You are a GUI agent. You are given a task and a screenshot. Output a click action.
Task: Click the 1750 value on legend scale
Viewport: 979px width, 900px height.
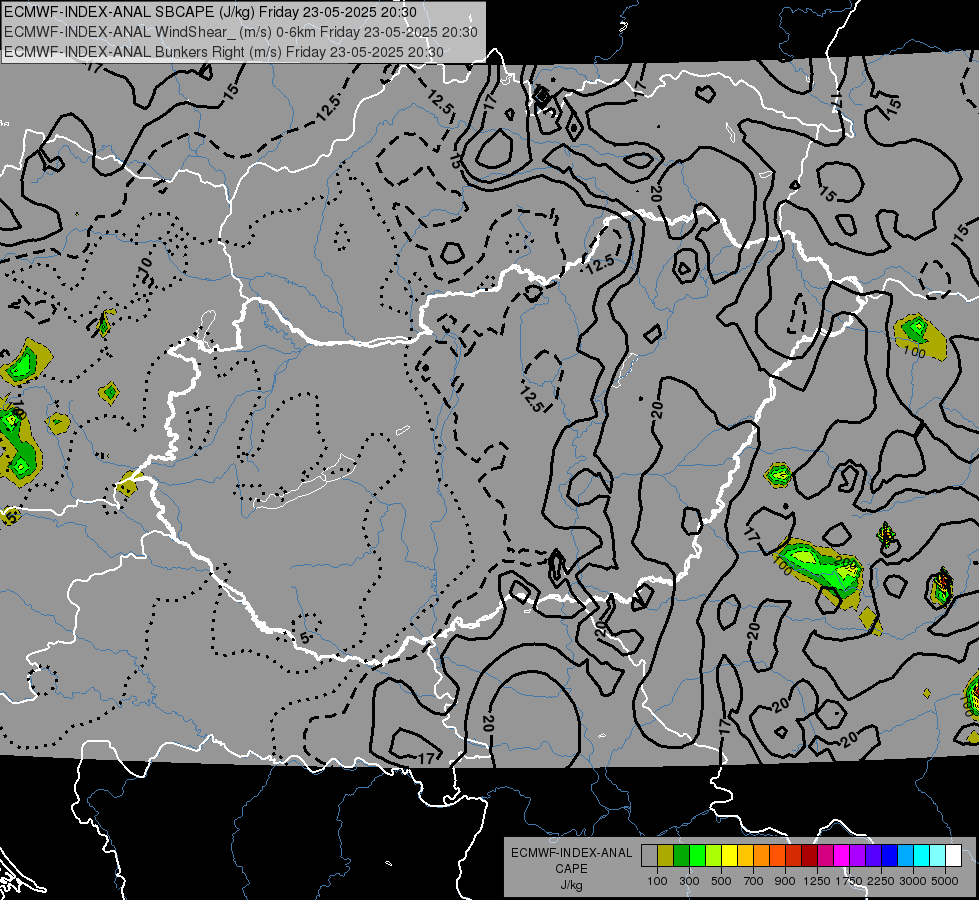point(849,881)
